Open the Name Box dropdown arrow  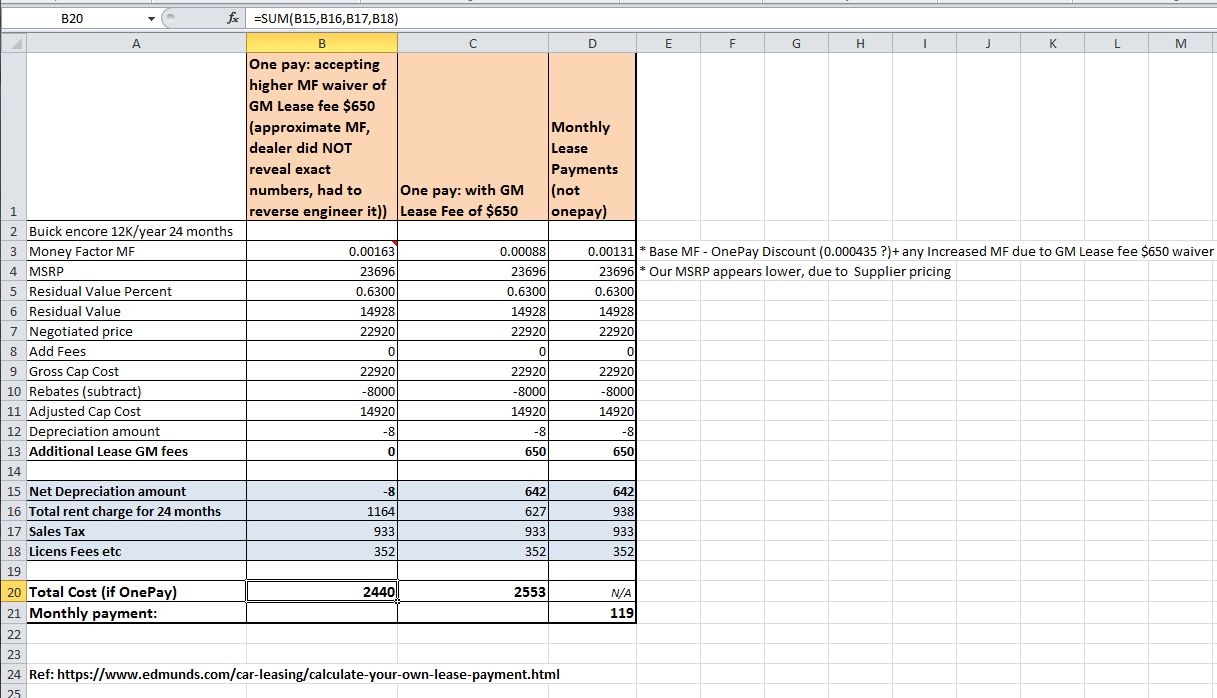point(151,18)
